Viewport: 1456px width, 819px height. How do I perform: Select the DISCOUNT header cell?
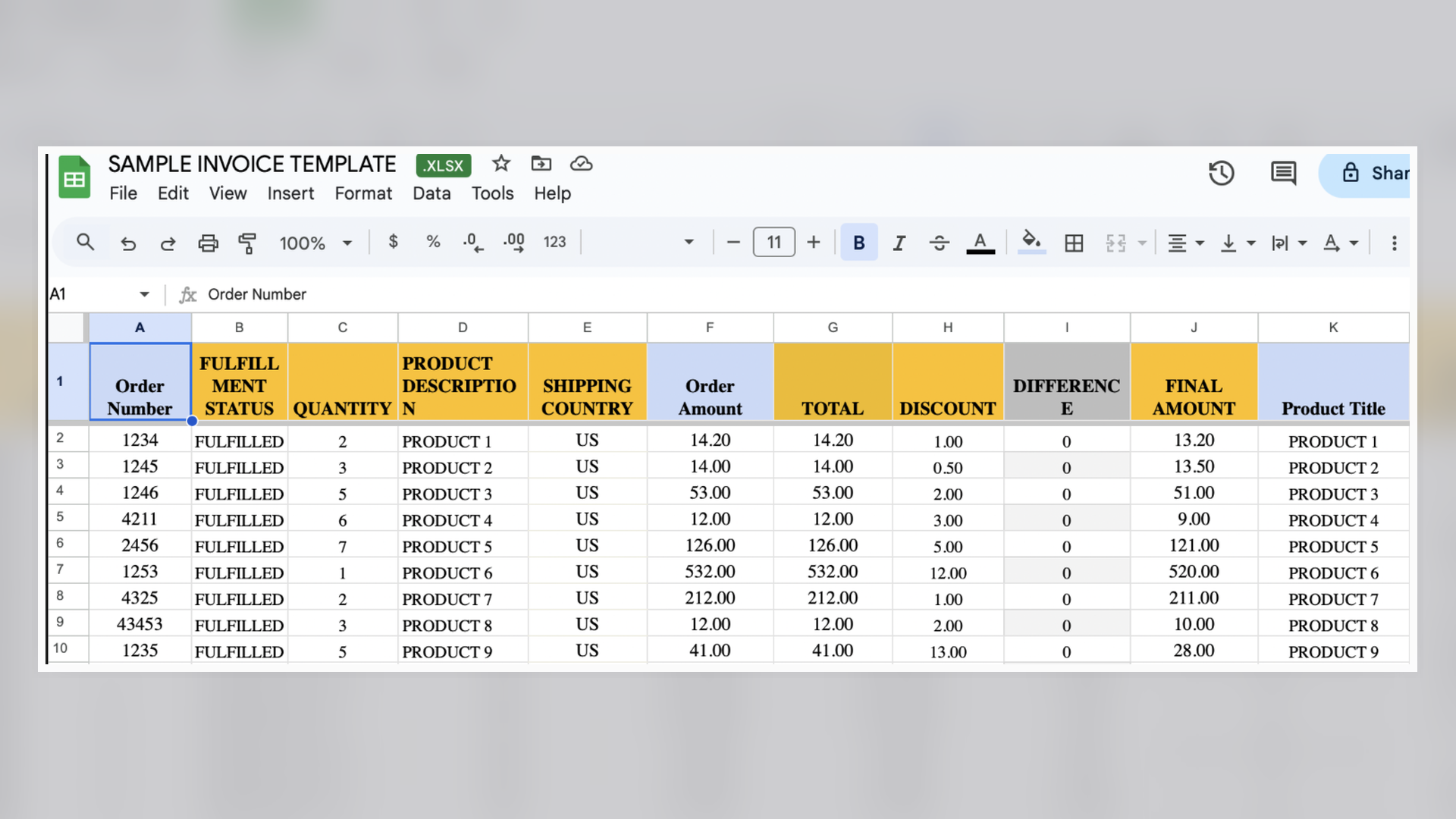coord(948,381)
